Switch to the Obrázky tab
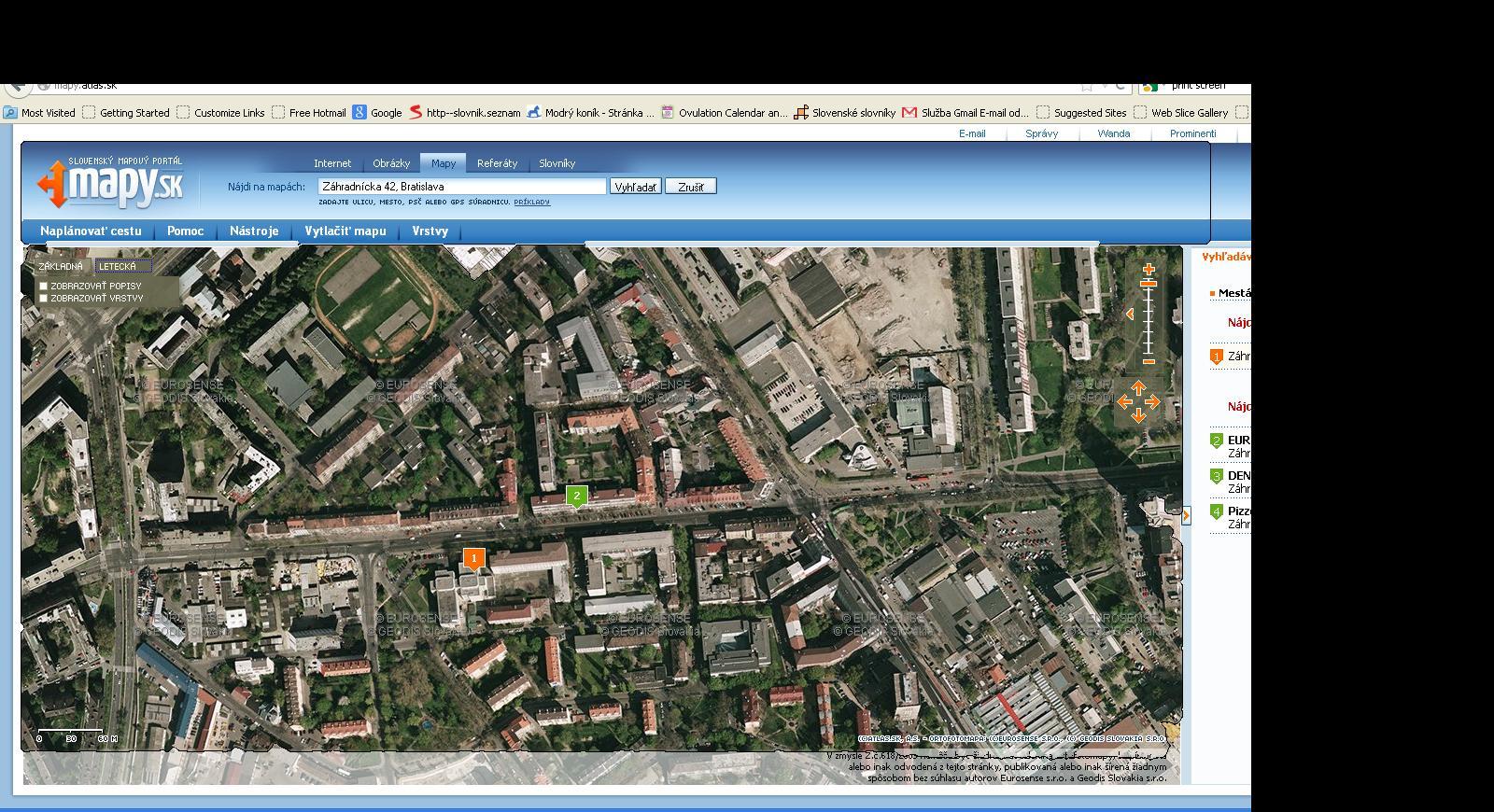Screen dimensions: 1494x812 coord(391,163)
